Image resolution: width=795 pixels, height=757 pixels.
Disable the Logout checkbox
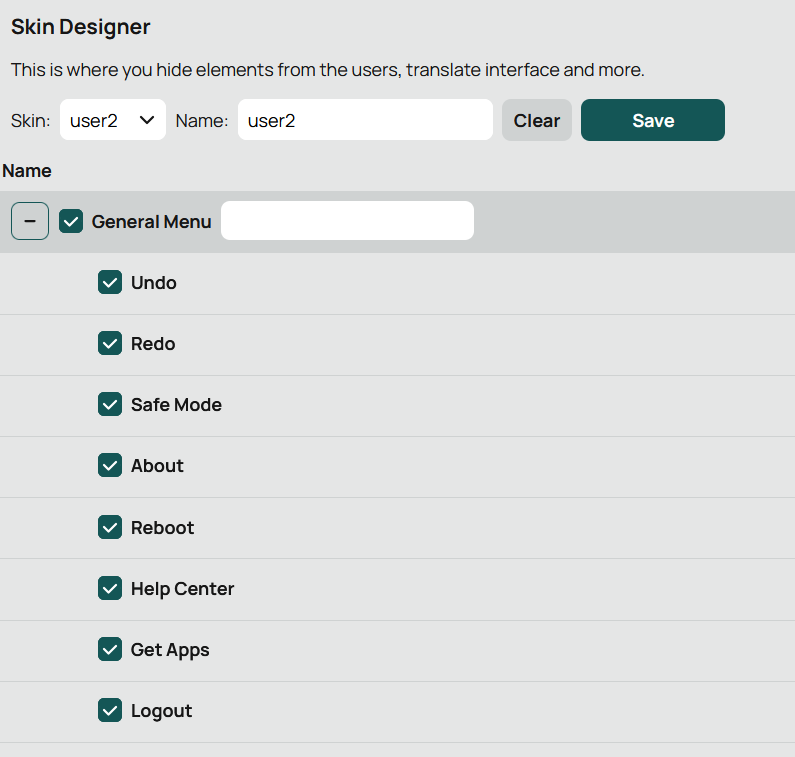pos(110,710)
